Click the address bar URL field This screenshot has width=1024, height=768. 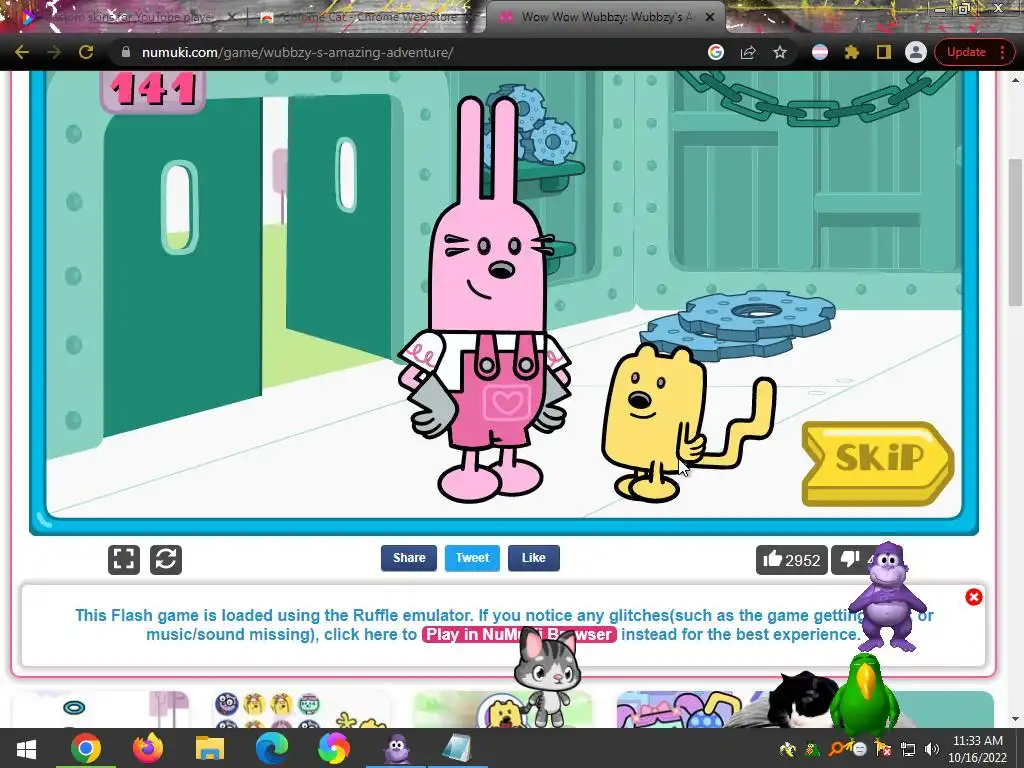coord(418,52)
